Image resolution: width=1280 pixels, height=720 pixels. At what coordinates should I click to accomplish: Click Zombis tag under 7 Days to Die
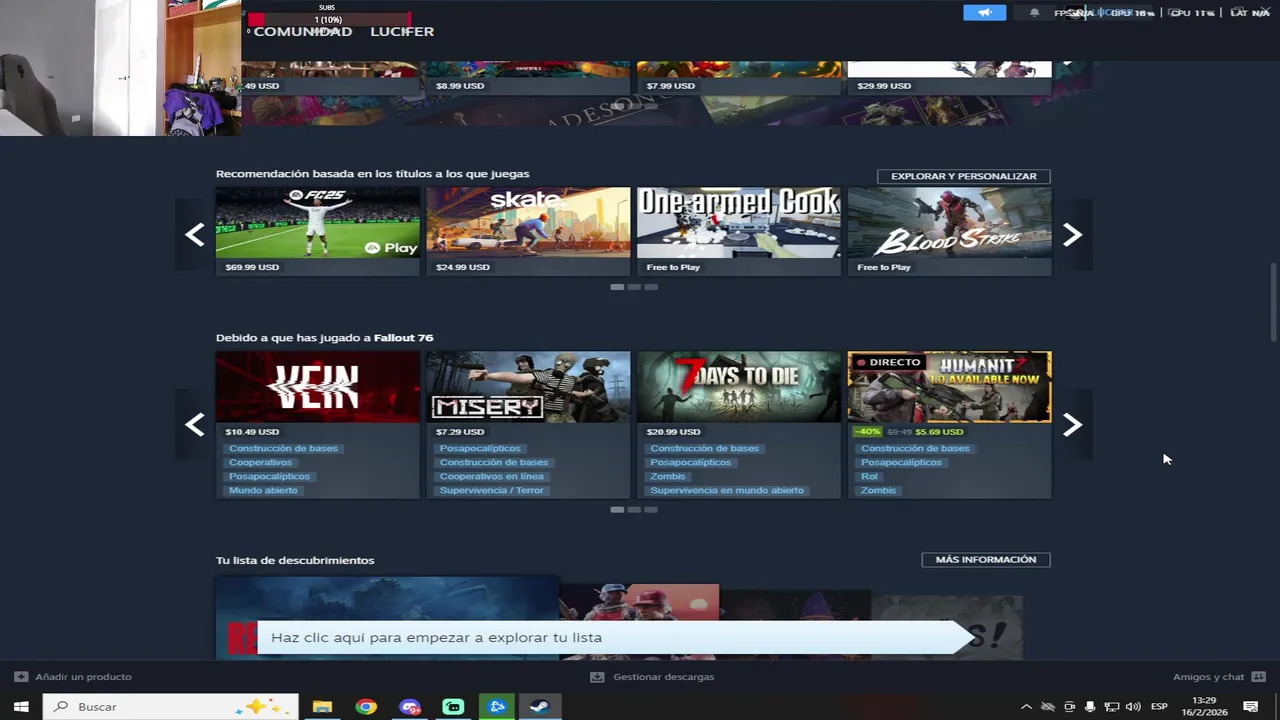(x=668, y=477)
